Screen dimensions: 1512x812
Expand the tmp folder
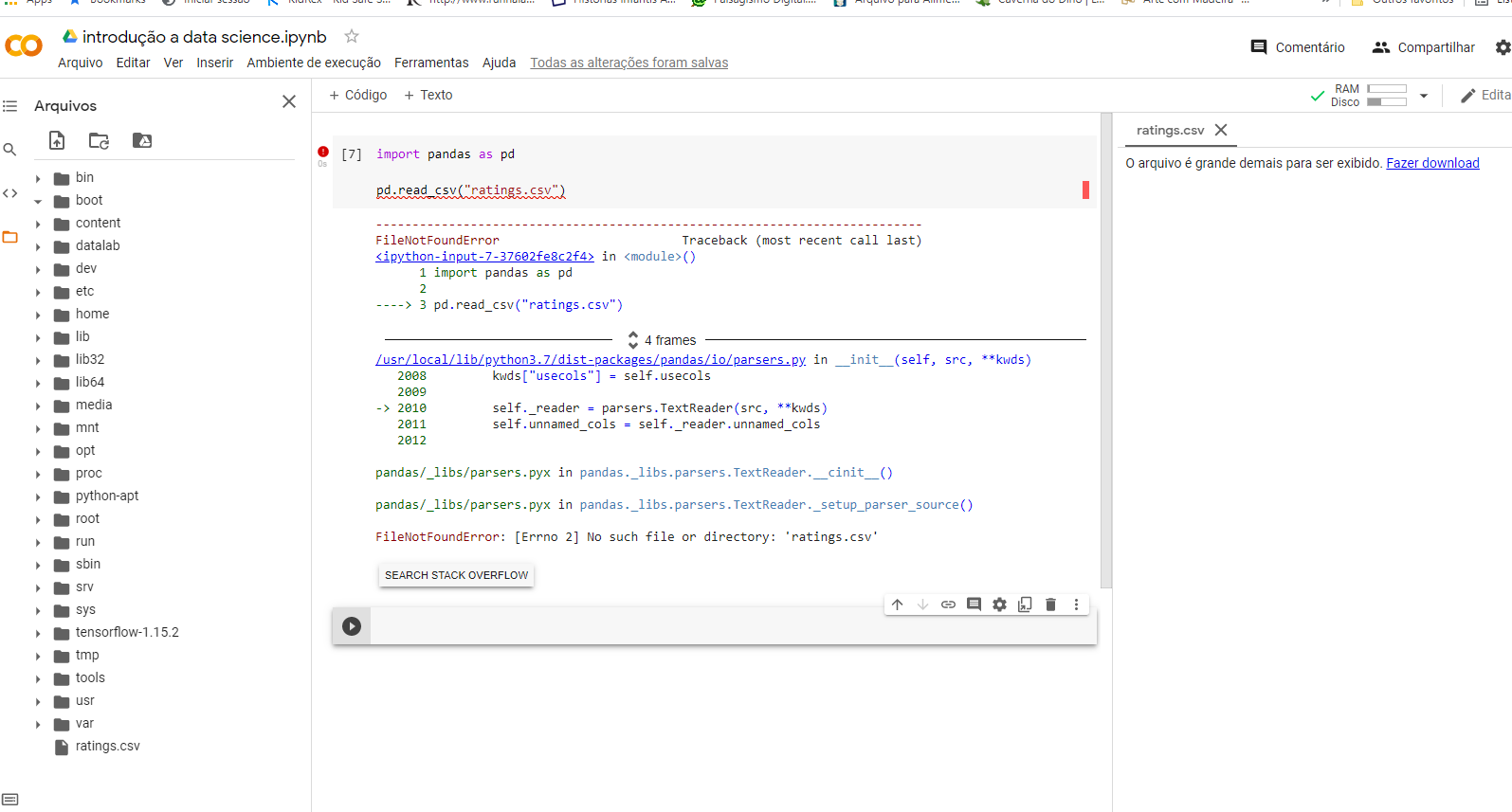pyautogui.click(x=38, y=656)
